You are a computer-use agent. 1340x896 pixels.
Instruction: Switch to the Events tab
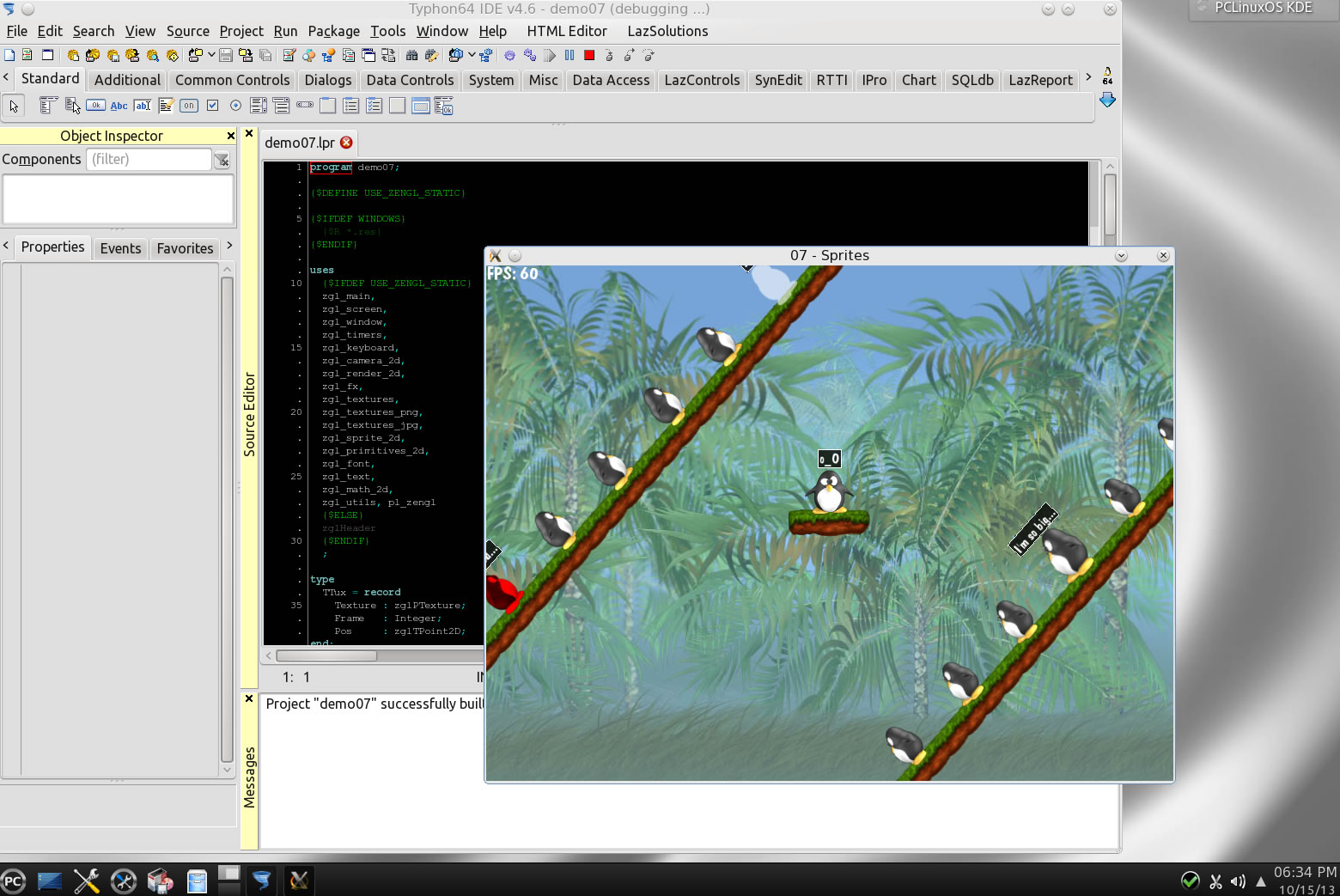[x=120, y=248]
